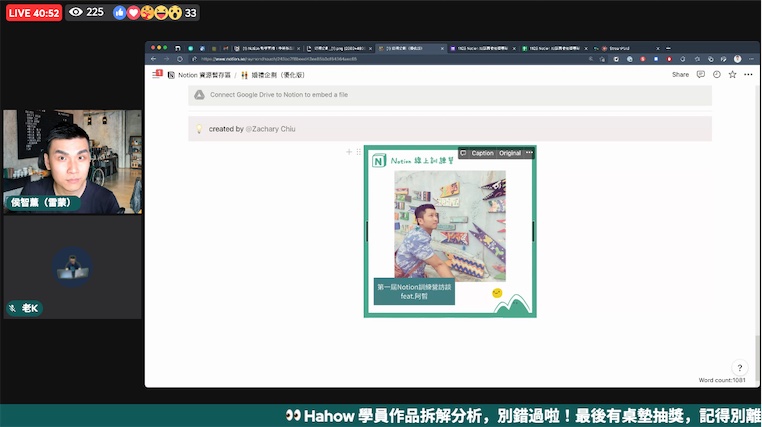Click the six-dot block drag handle
This screenshot has width=762, height=427.
[x=359, y=152]
